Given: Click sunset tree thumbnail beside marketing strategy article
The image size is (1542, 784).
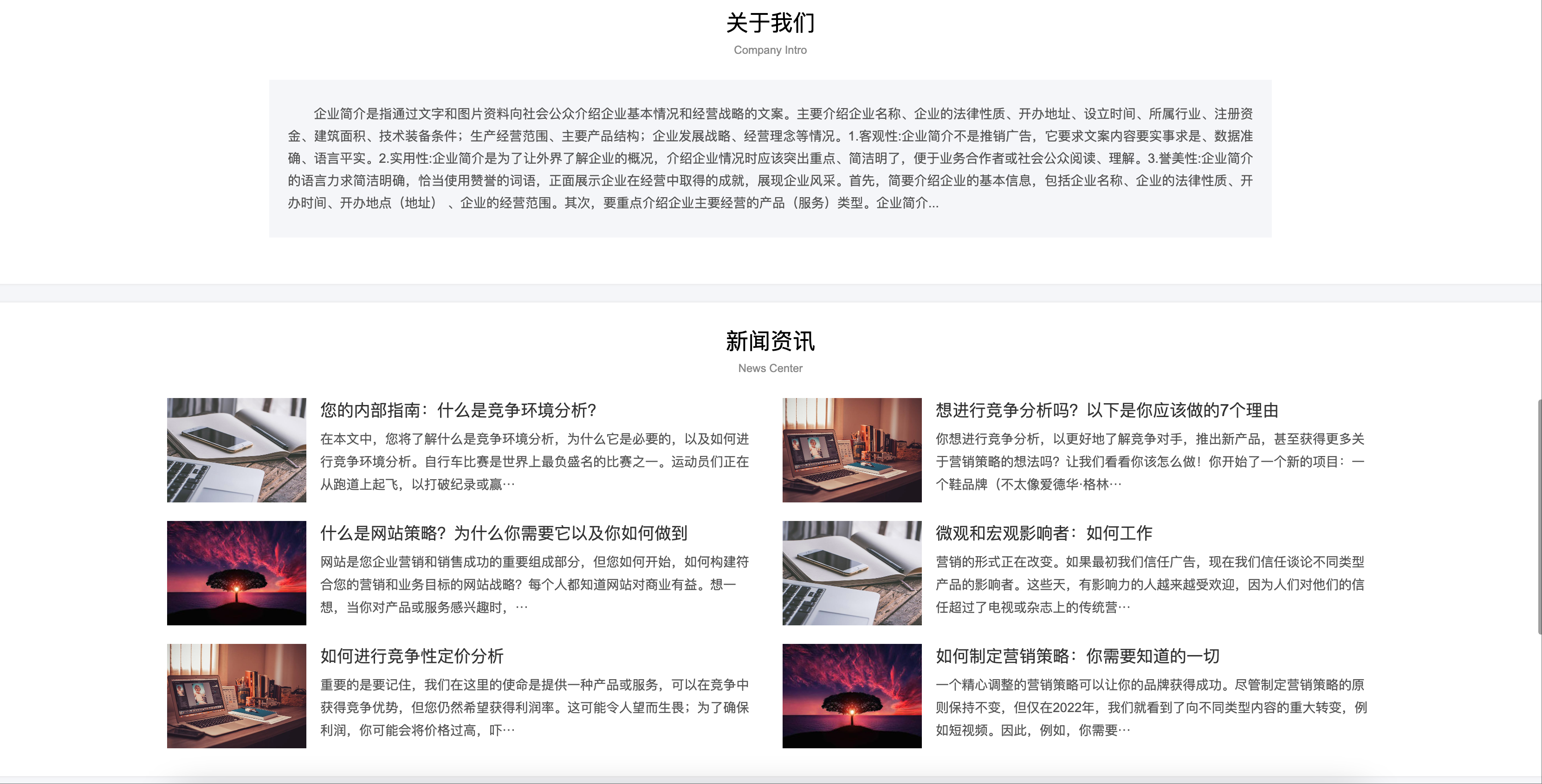Looking at the screenshot, I should tap(851, 695).
